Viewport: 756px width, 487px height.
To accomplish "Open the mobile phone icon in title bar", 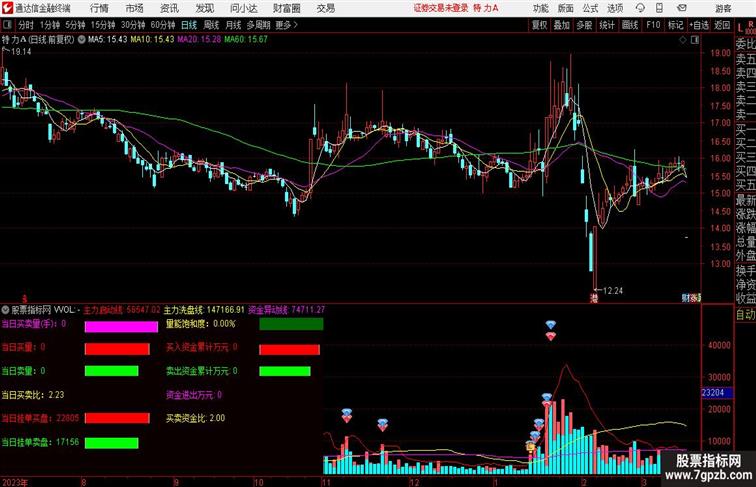I will click(x=659, y=8).
